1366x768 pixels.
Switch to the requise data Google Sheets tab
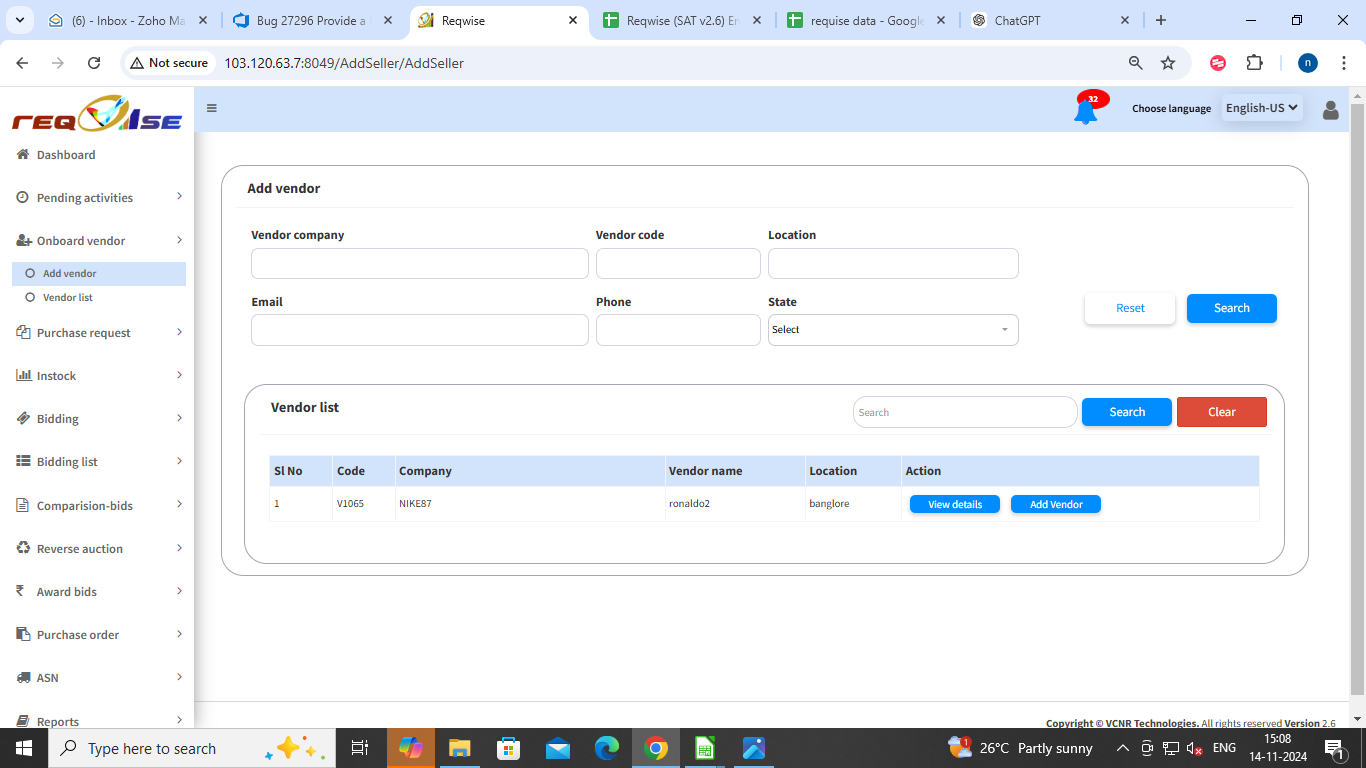click(866, 20)
